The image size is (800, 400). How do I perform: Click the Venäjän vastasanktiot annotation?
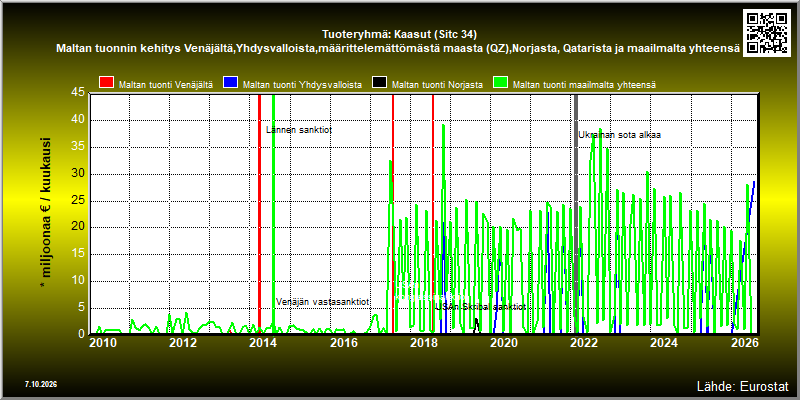click(323, 302)
